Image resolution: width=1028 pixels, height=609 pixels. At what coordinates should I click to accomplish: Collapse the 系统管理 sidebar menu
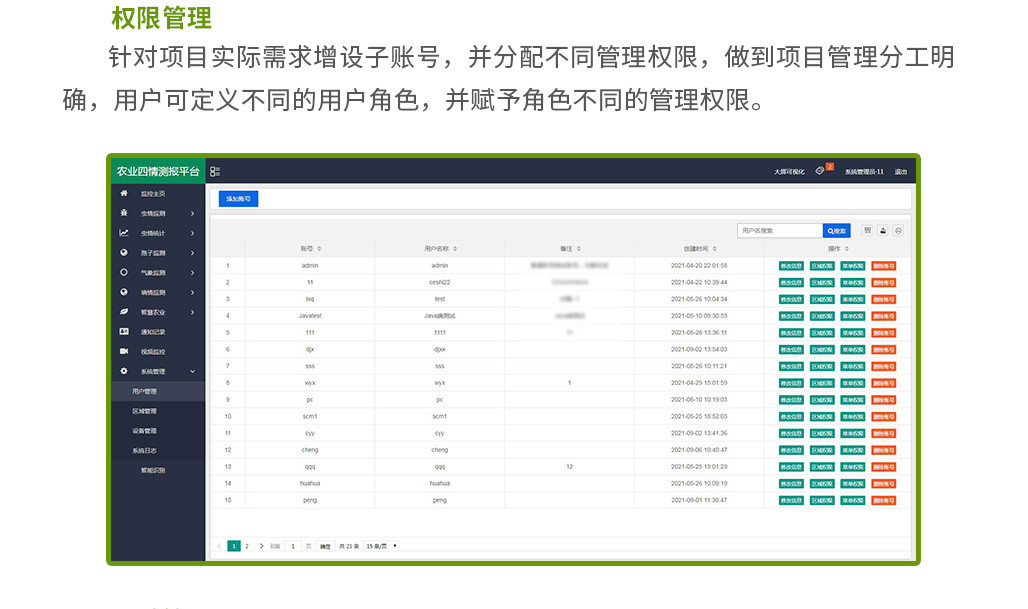(192, 371)
